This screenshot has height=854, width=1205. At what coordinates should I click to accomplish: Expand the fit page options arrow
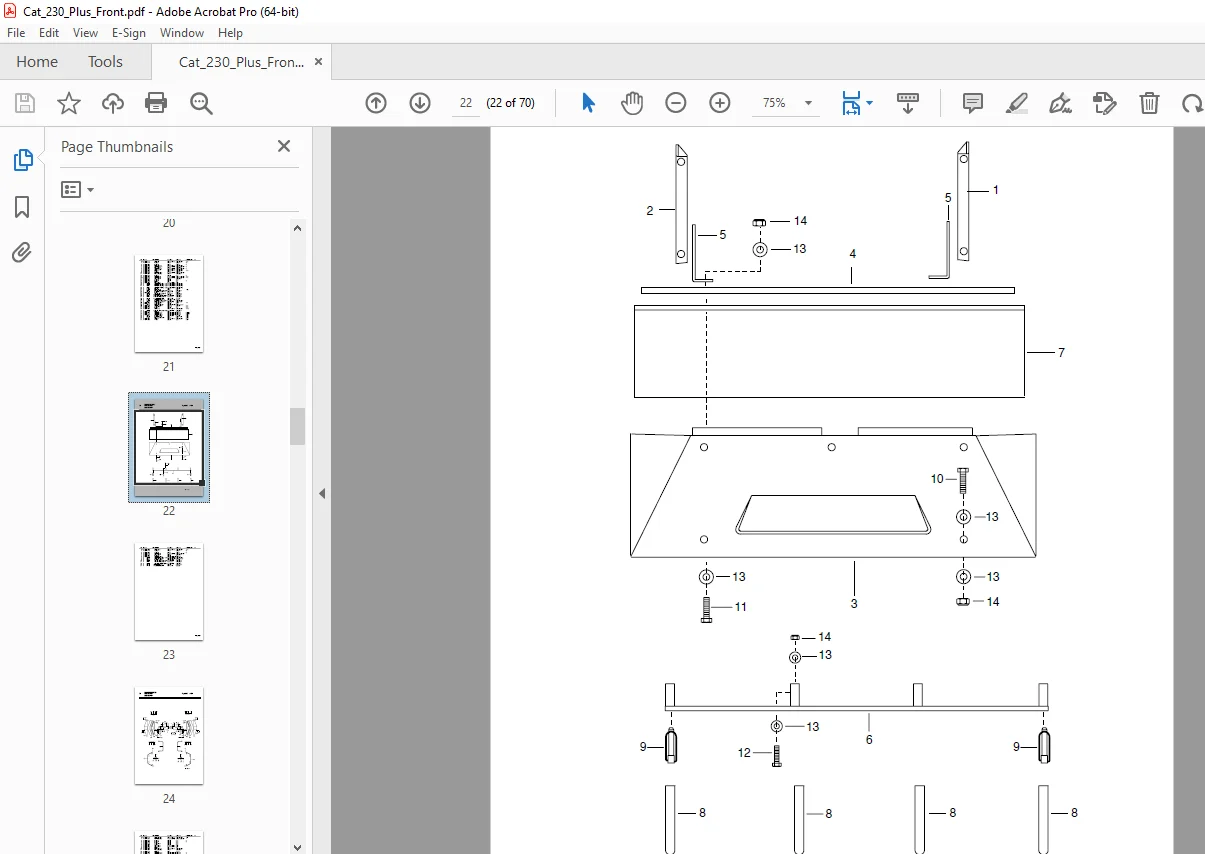coord(870,103)
